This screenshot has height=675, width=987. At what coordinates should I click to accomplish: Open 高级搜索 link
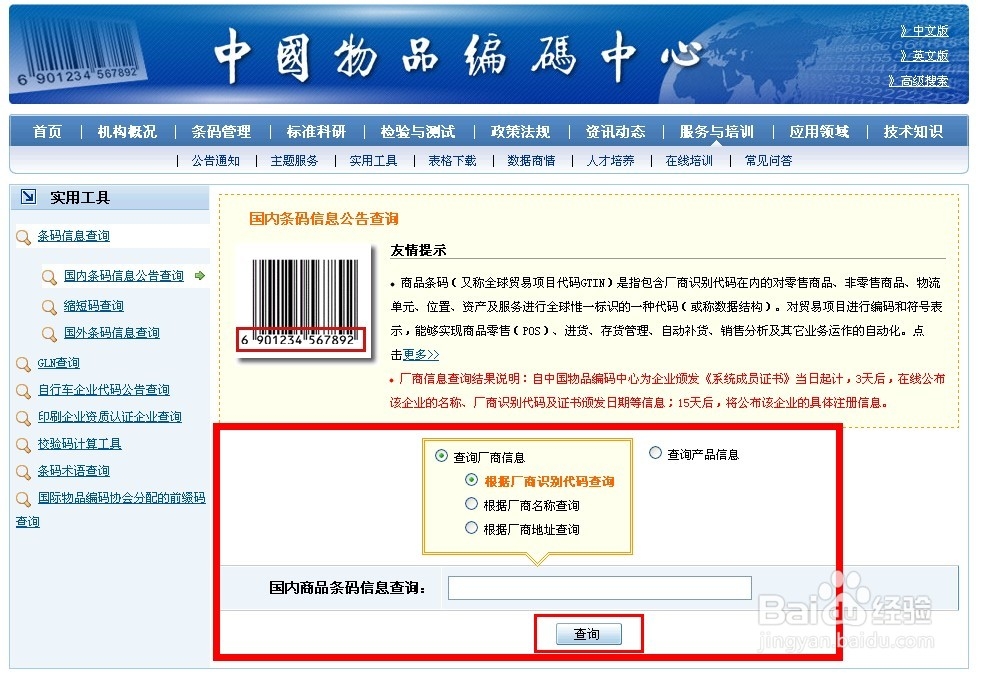tap(918, 81)
